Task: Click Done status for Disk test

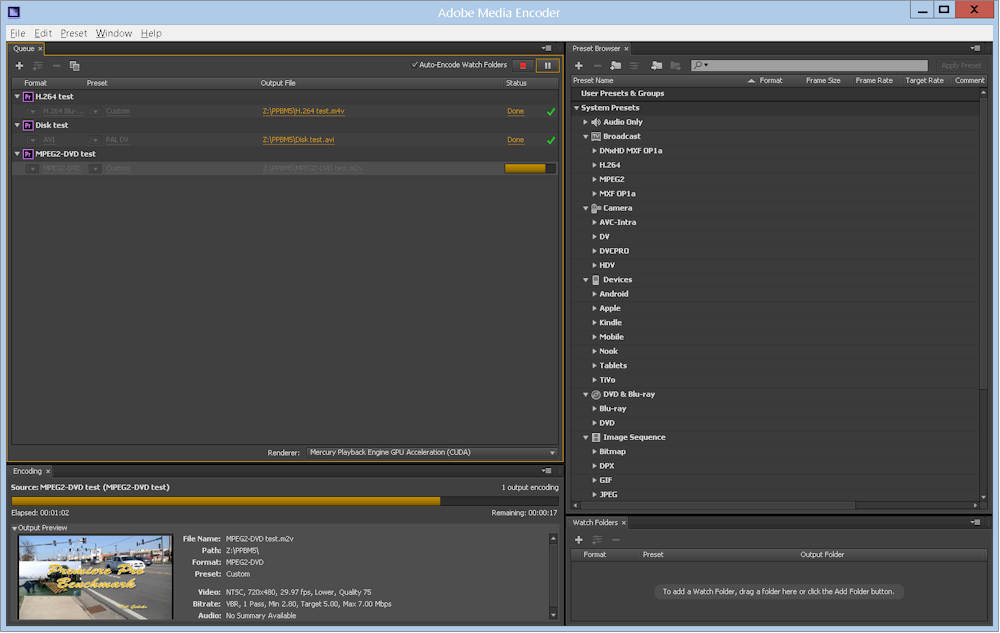Action: click(x=515, y=140)
